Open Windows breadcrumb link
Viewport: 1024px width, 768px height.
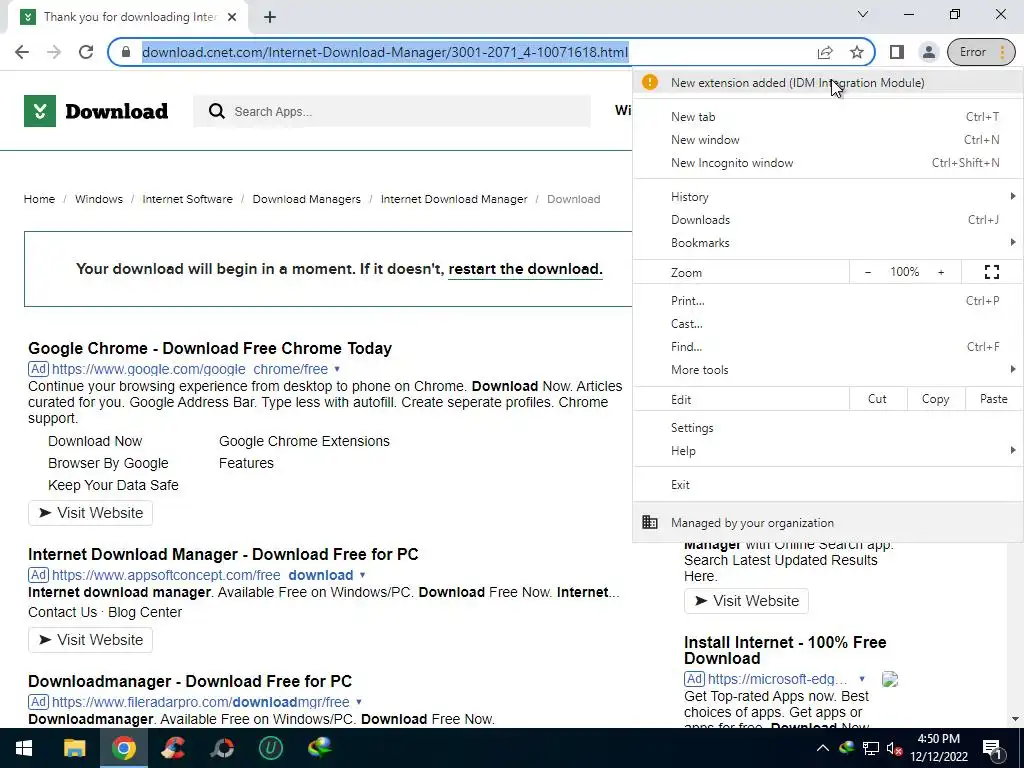(x=99, y=199)
